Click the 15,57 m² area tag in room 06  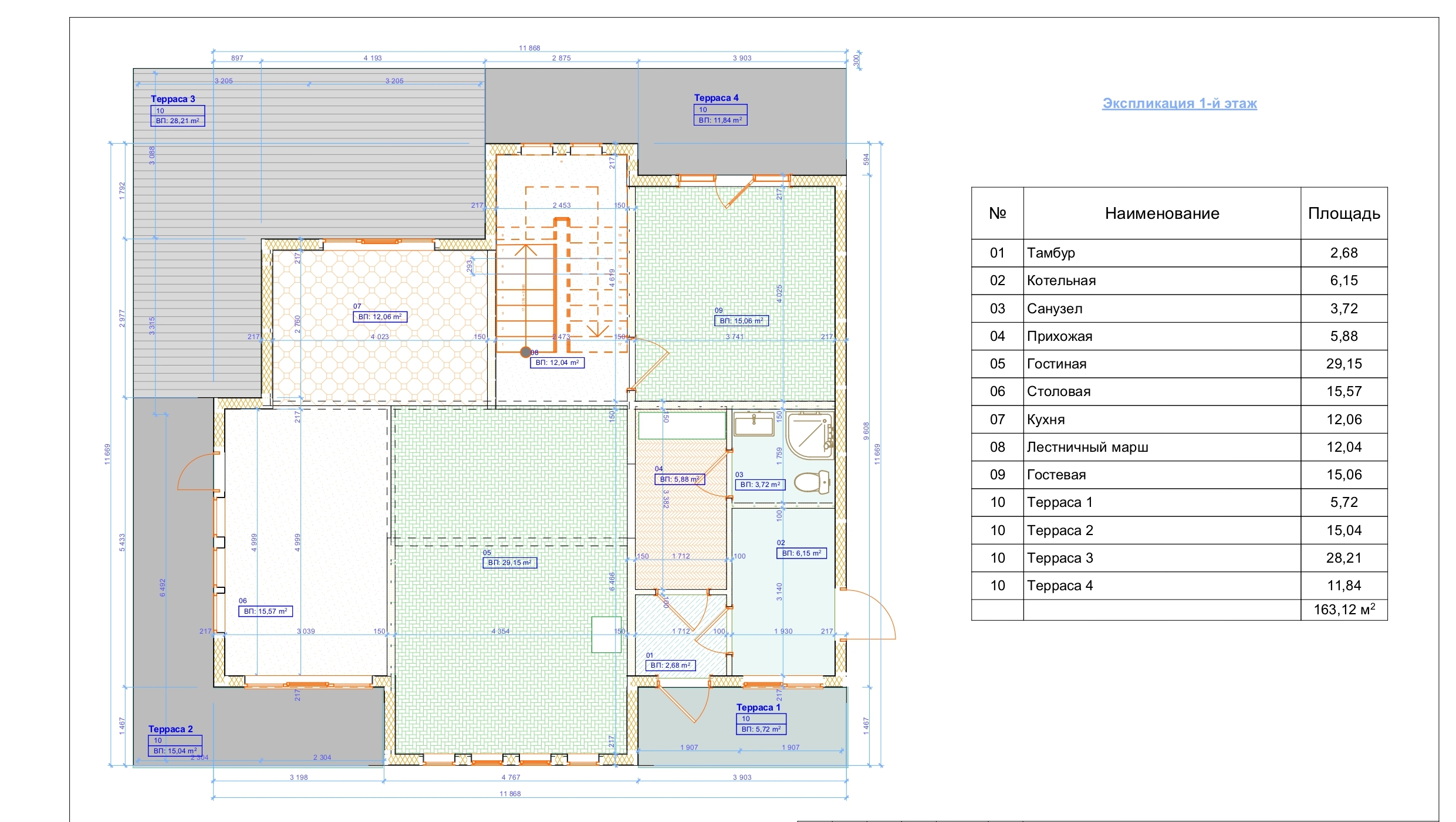tap(265, 611)
